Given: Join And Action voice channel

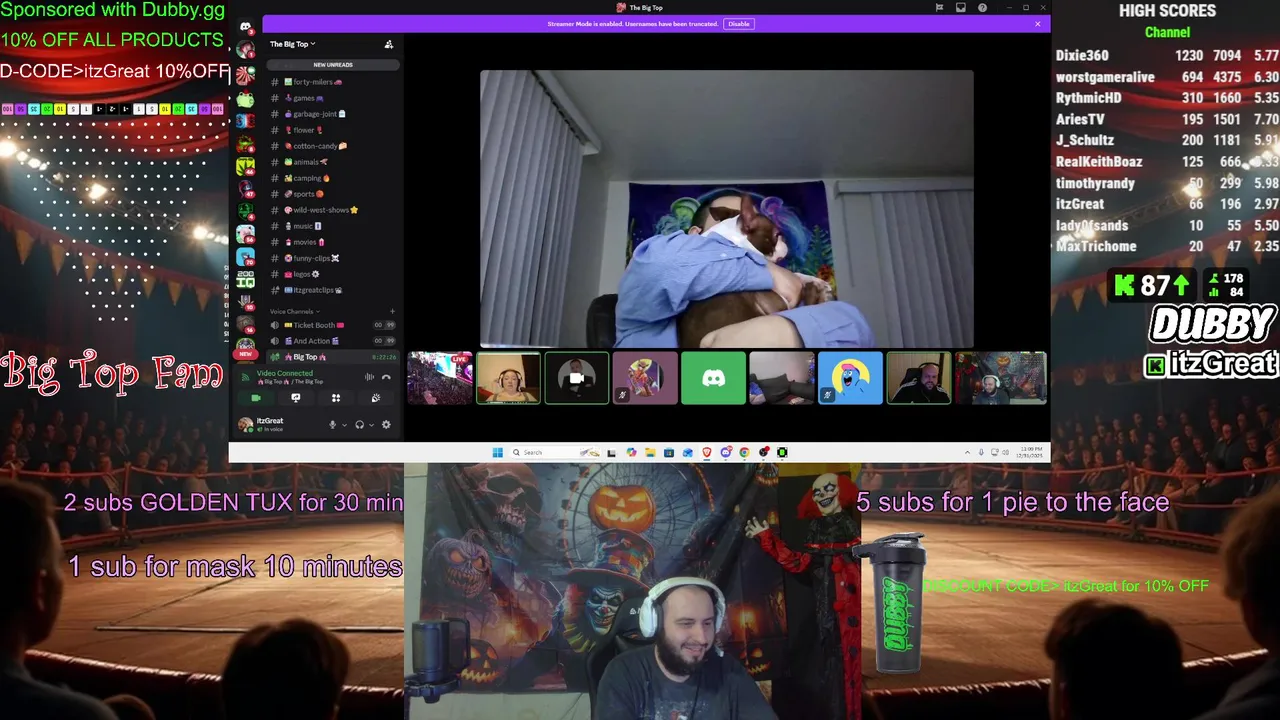Looking at the screenshot, I should tap(334, 341).
